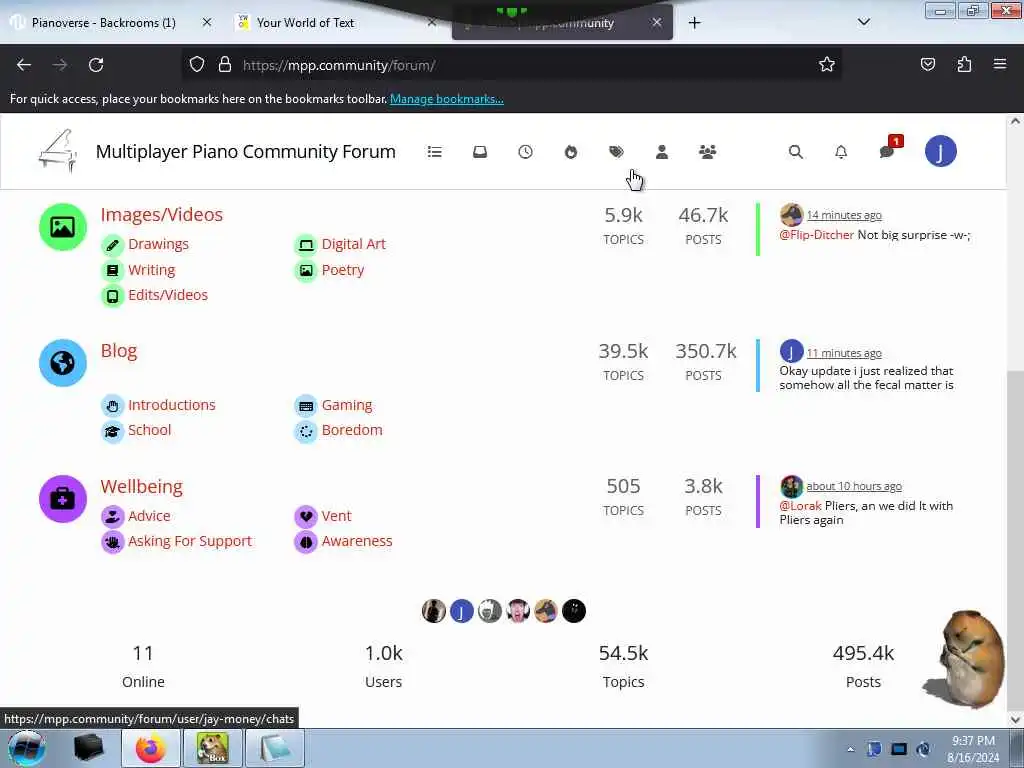The width and height of the screenshot is (1024, 768).
Task: Click the blue globe Blog category icon
Action: pos(63,362)
